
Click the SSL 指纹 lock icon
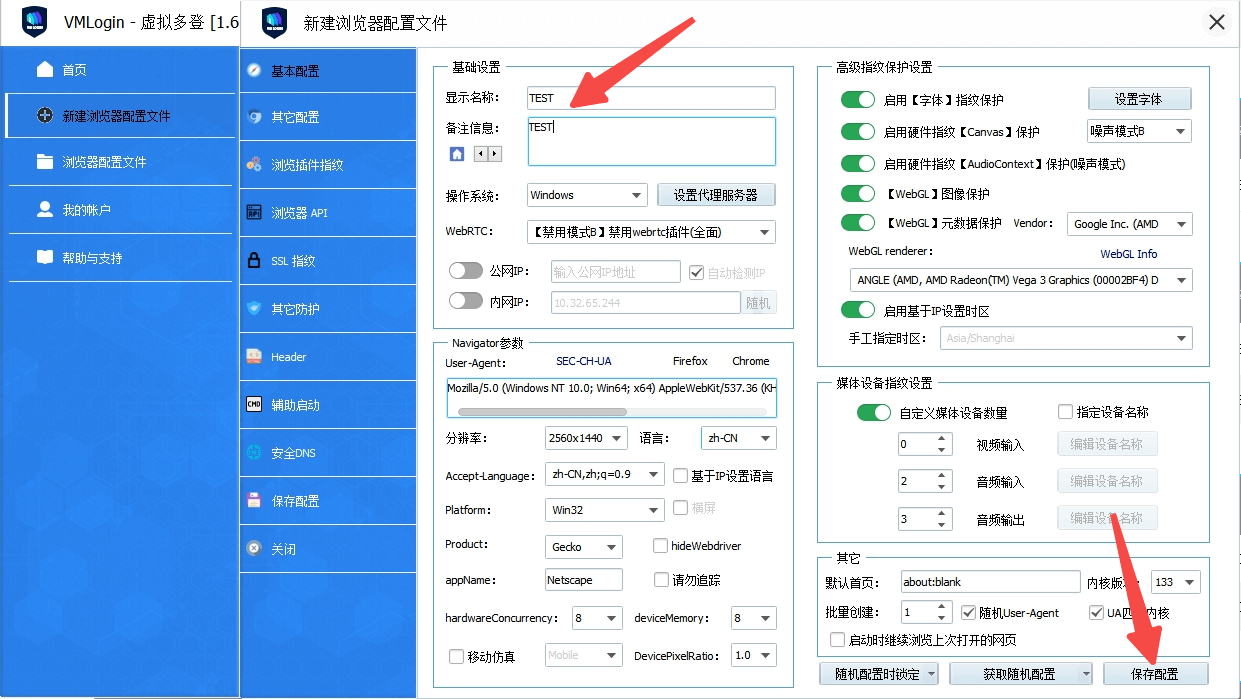[x=254, y=261]
